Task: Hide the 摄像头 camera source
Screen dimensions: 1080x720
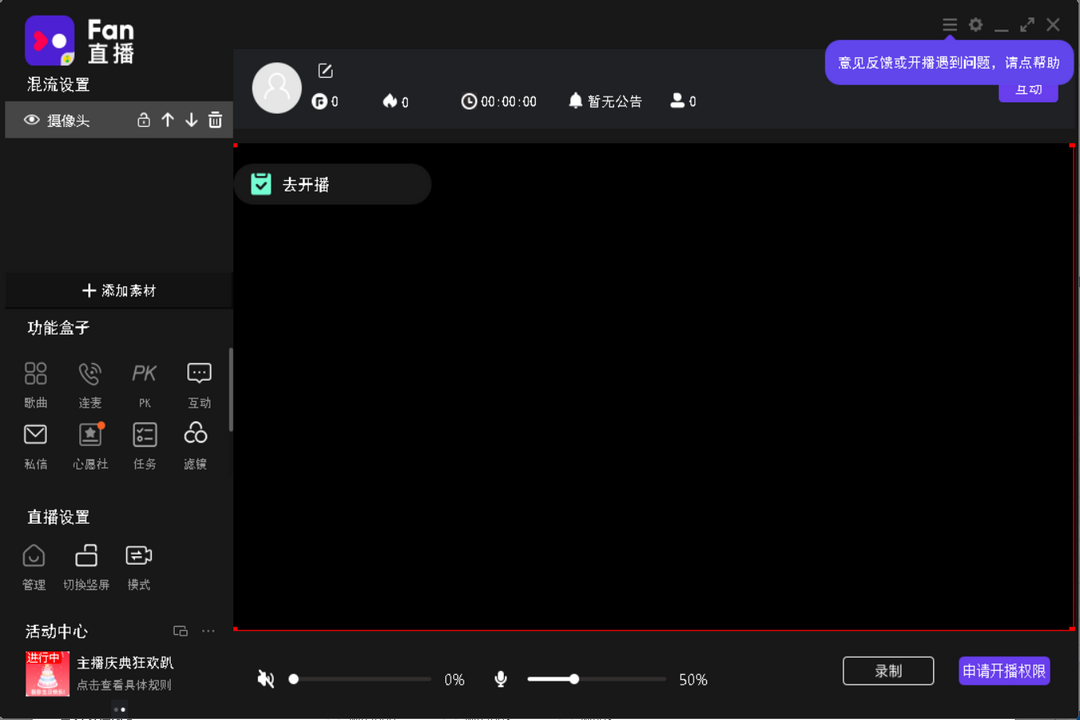Action: coord(30,119)
